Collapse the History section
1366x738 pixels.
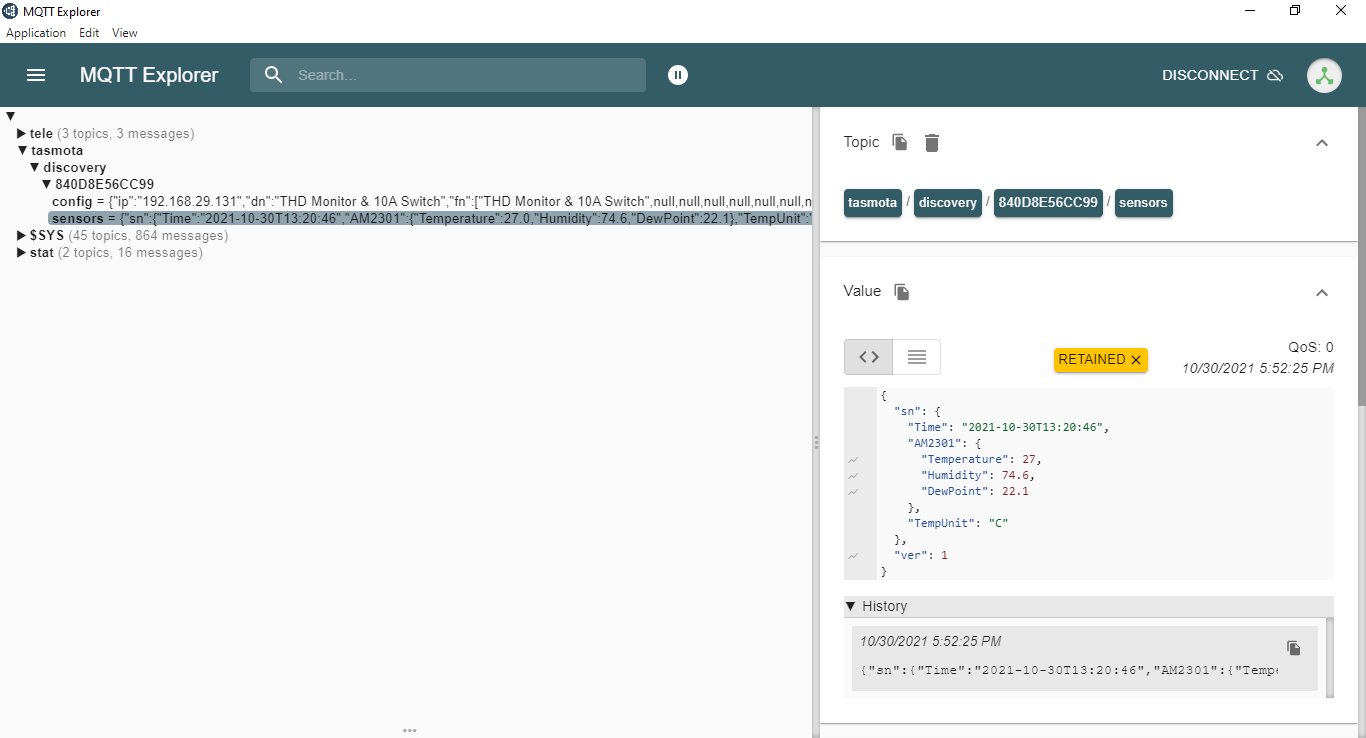pos(851,606)
